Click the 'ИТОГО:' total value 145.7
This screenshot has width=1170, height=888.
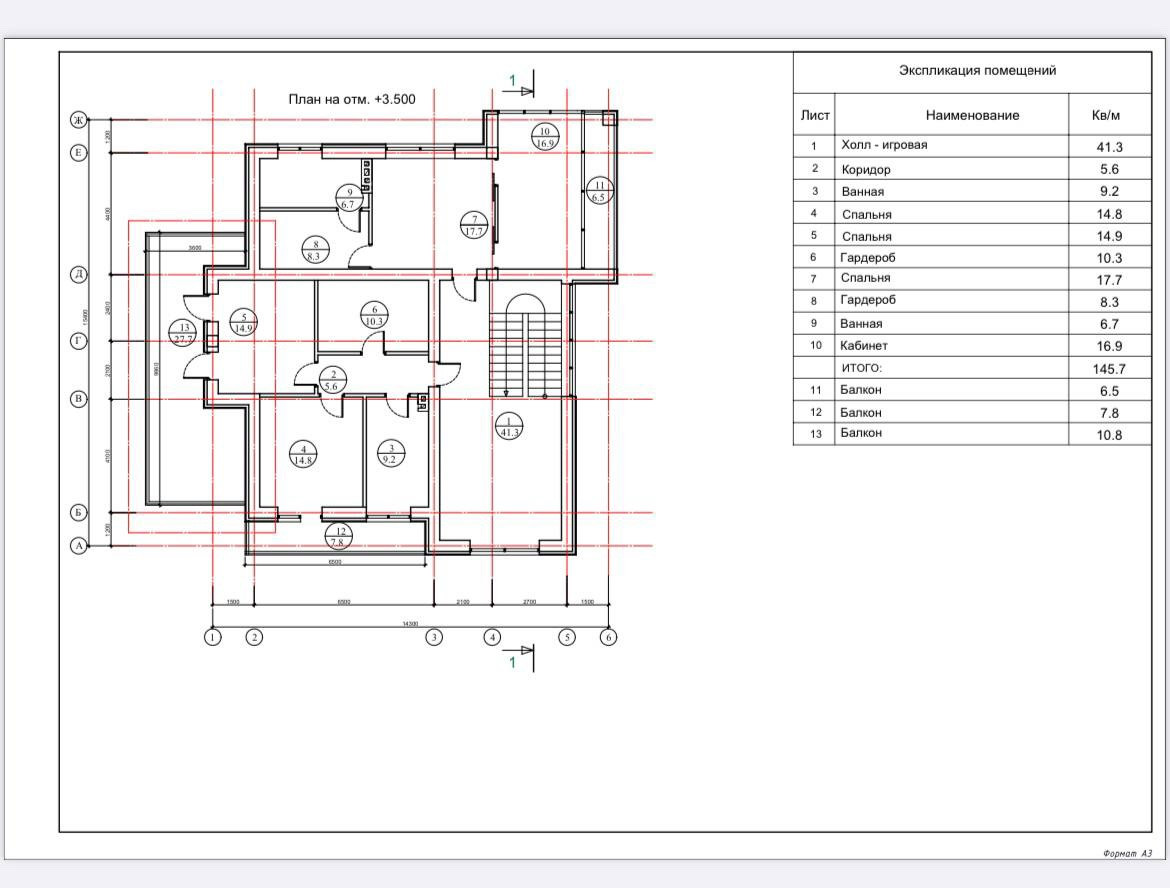click(x=1109, y=369)
